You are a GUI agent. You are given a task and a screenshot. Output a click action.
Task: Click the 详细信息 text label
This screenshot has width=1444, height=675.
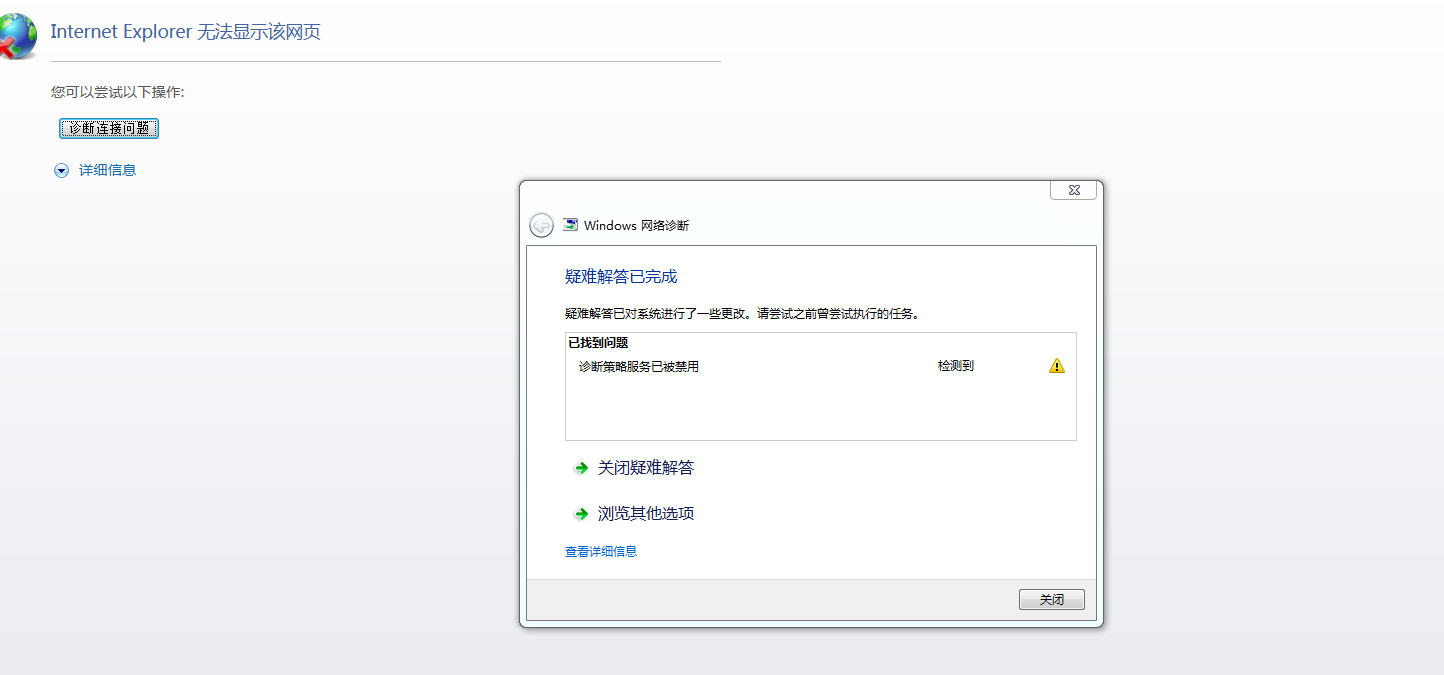click(x=107, y=170)
